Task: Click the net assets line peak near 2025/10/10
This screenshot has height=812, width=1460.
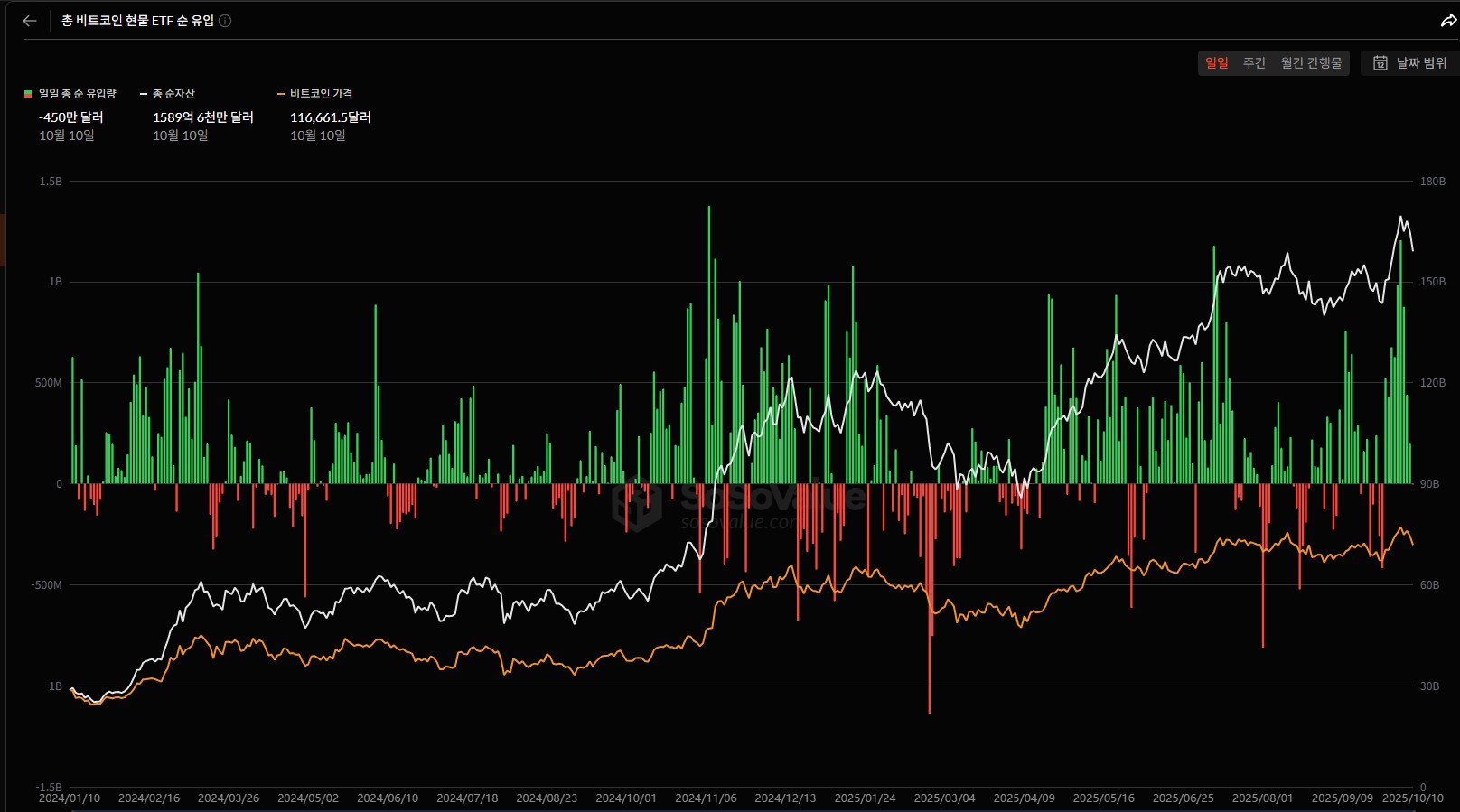Action: point(1401,217)
